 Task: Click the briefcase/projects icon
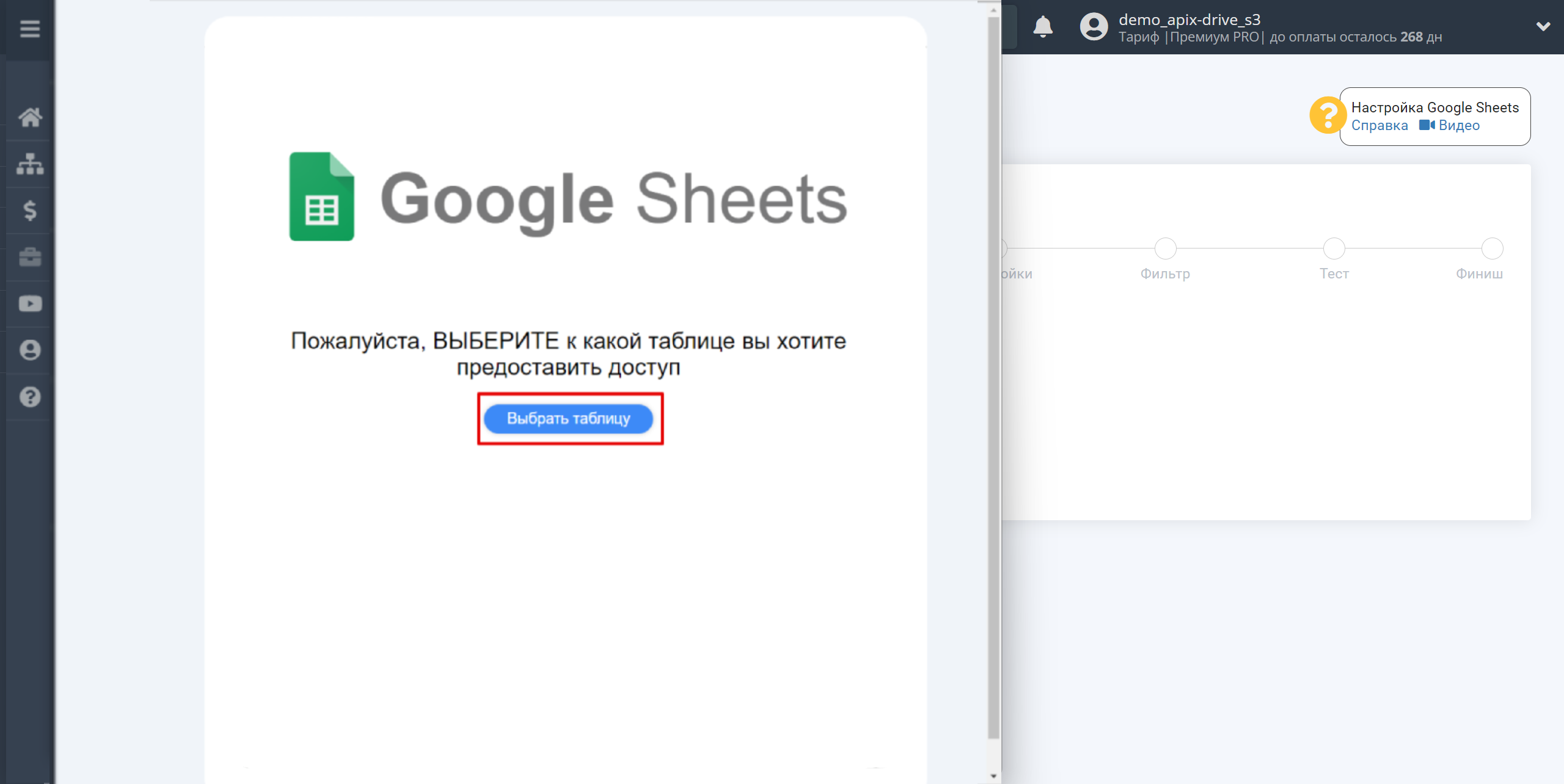(29, 255)
